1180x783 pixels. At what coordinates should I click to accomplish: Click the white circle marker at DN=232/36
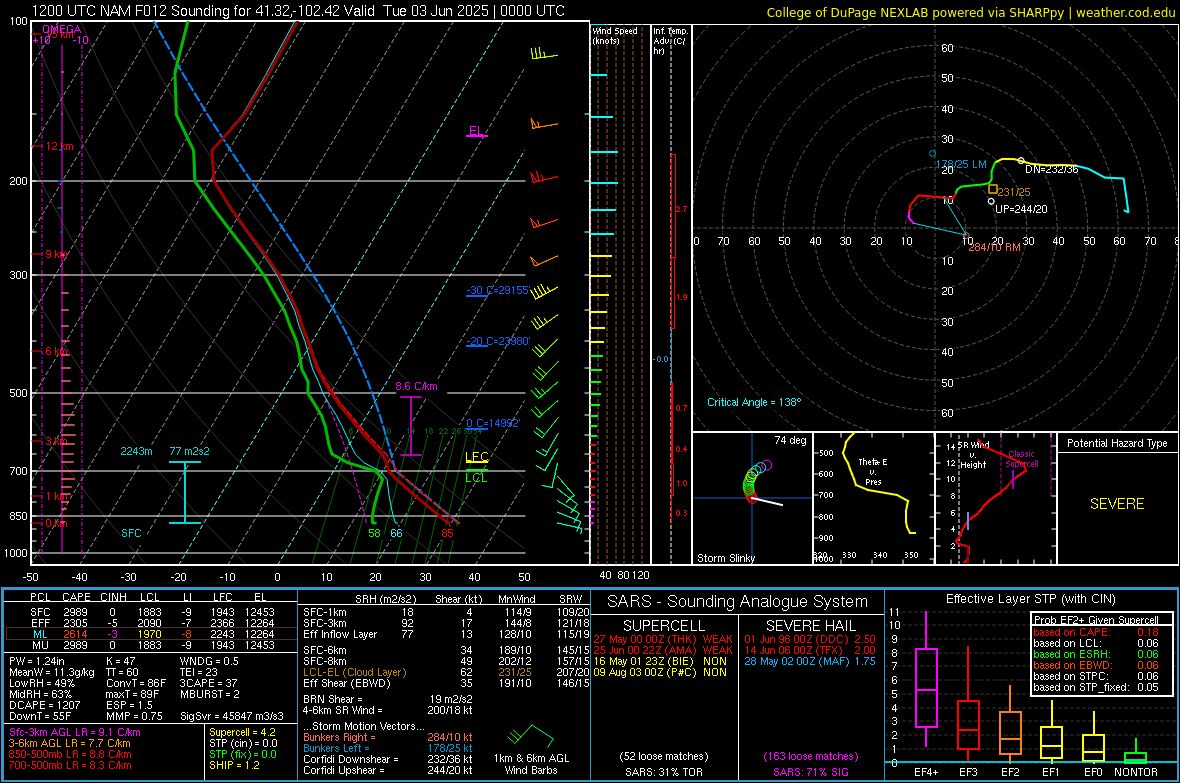tap(1020, 160)
